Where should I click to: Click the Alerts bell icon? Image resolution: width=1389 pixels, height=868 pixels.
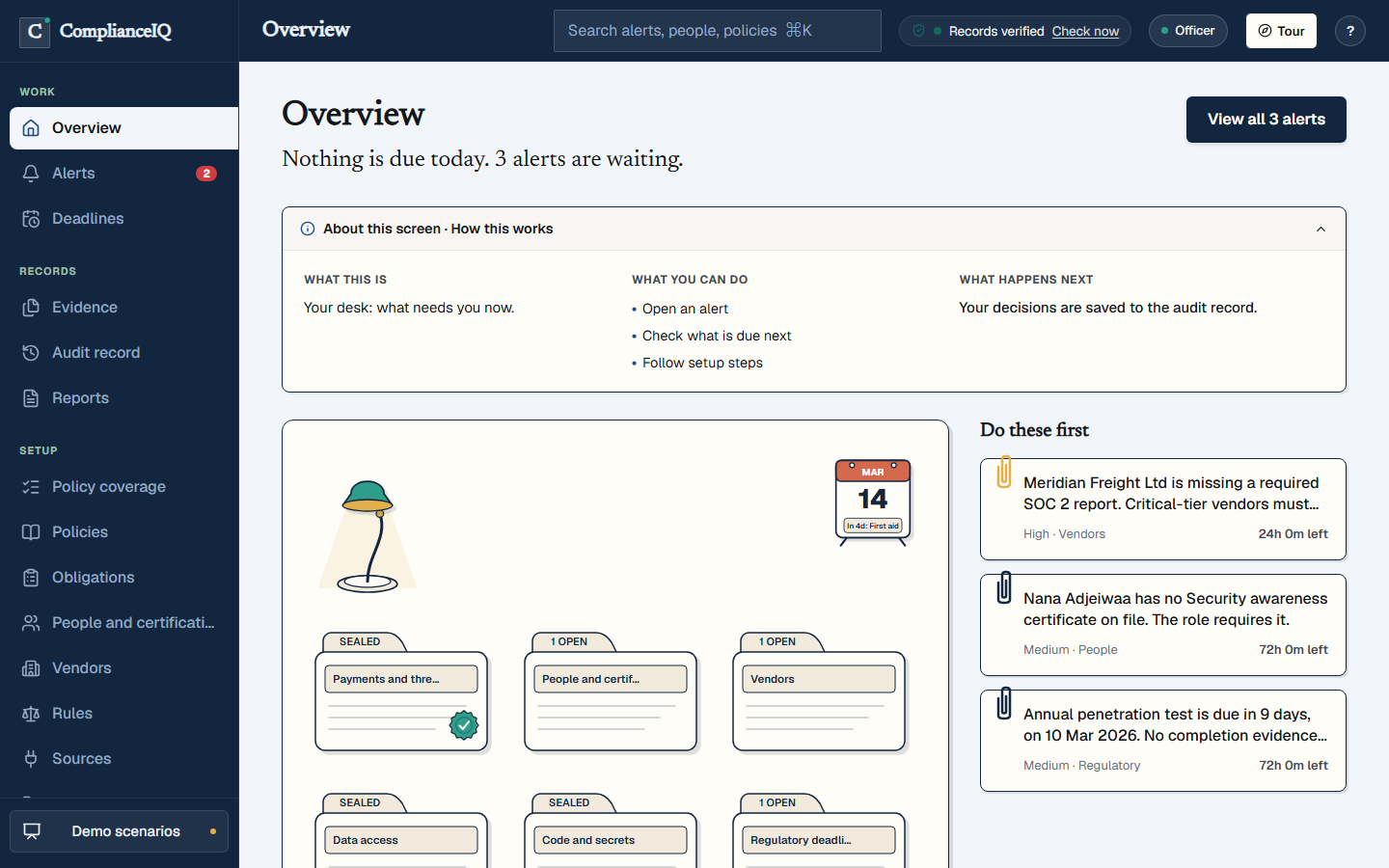pyautogui.click(x=31, y=174)
